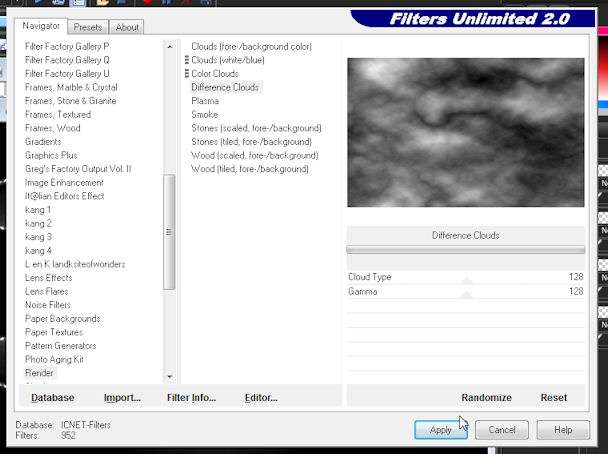Open the Database option
Screen dimensions: 608x454
53,397
